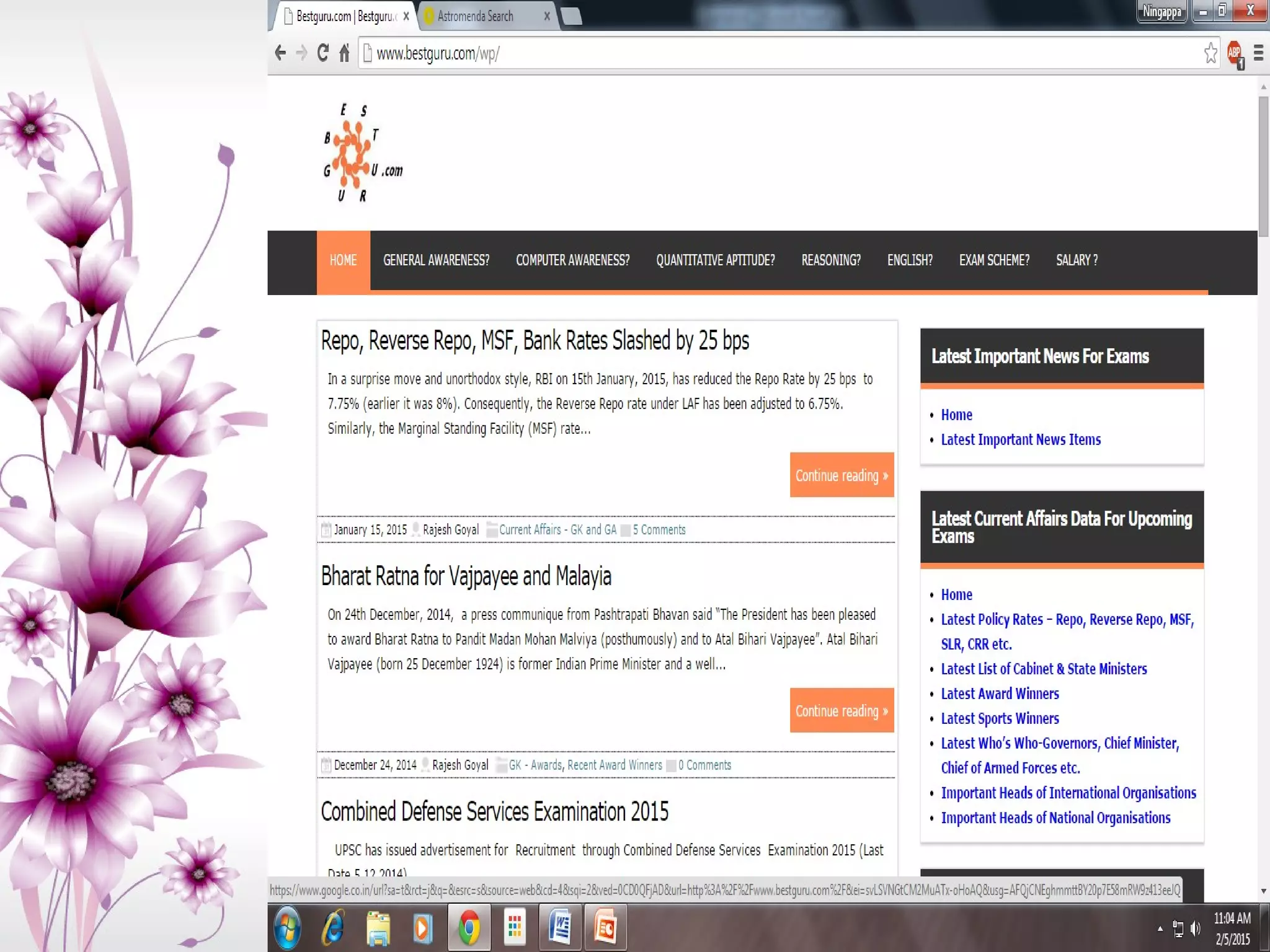Open the Recent Award Winners category
Screen dimensions: 1270x952
[615, 765]
